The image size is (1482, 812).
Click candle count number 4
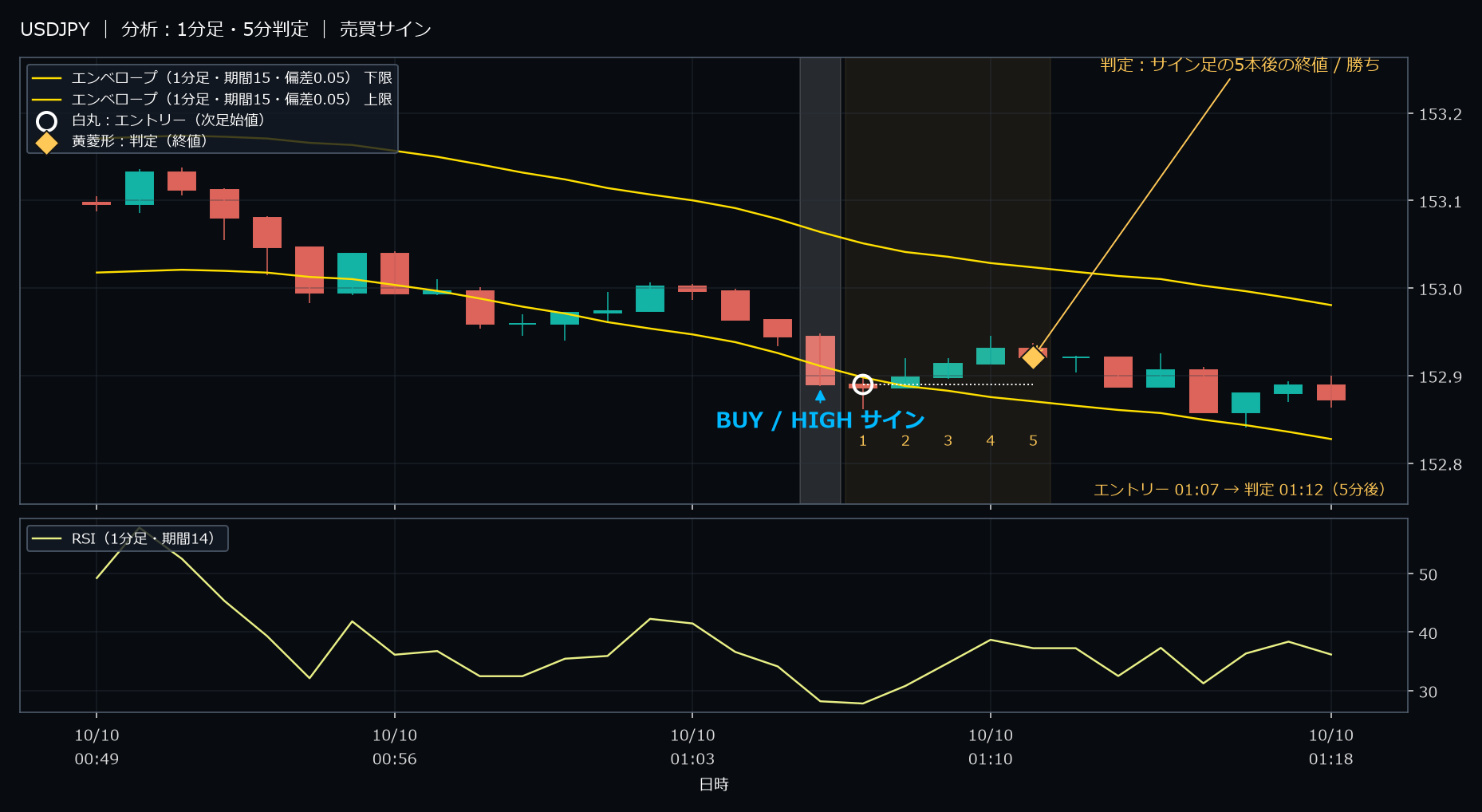tap(990, 441)
